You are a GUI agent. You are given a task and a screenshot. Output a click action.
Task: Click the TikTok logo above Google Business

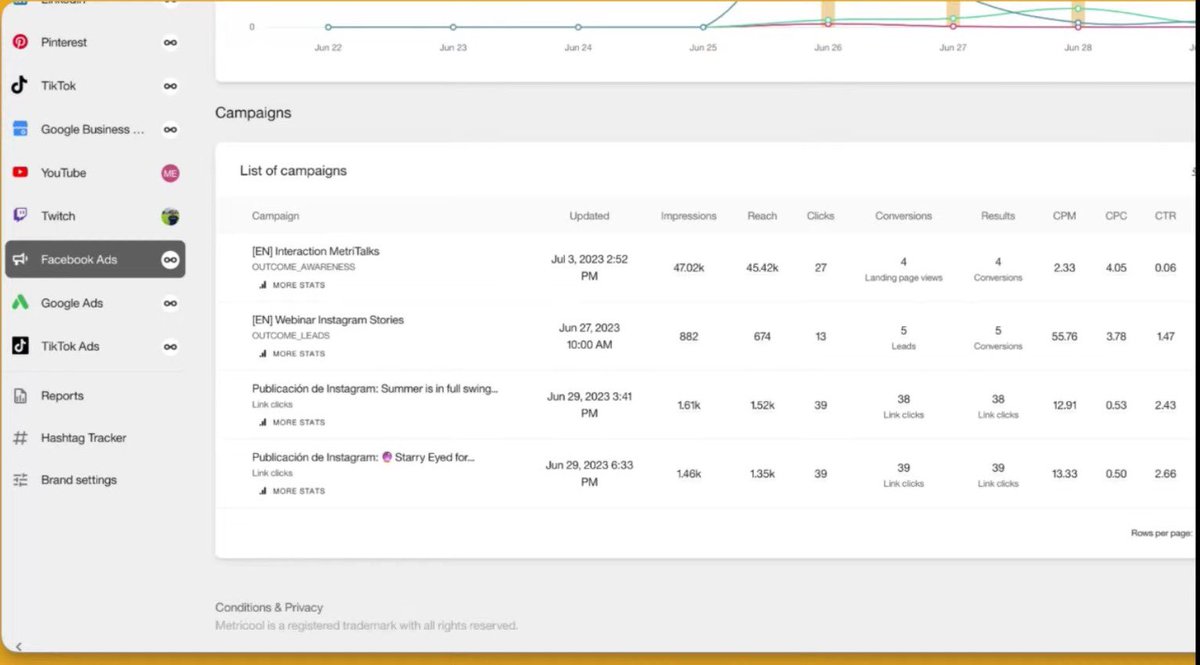tap(20, 86)
